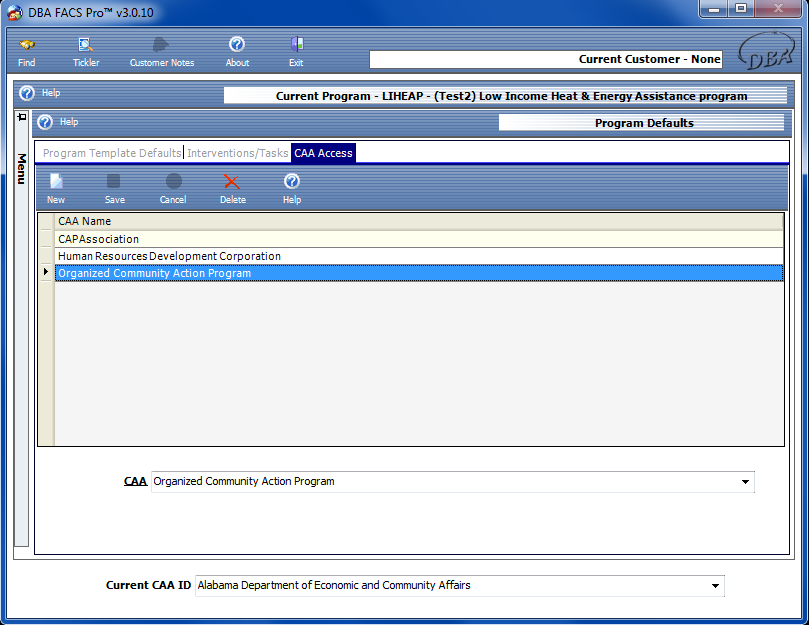Cancel the current CAA edit
This screenshot has width=809, height=625.
(x=173, y=189)
